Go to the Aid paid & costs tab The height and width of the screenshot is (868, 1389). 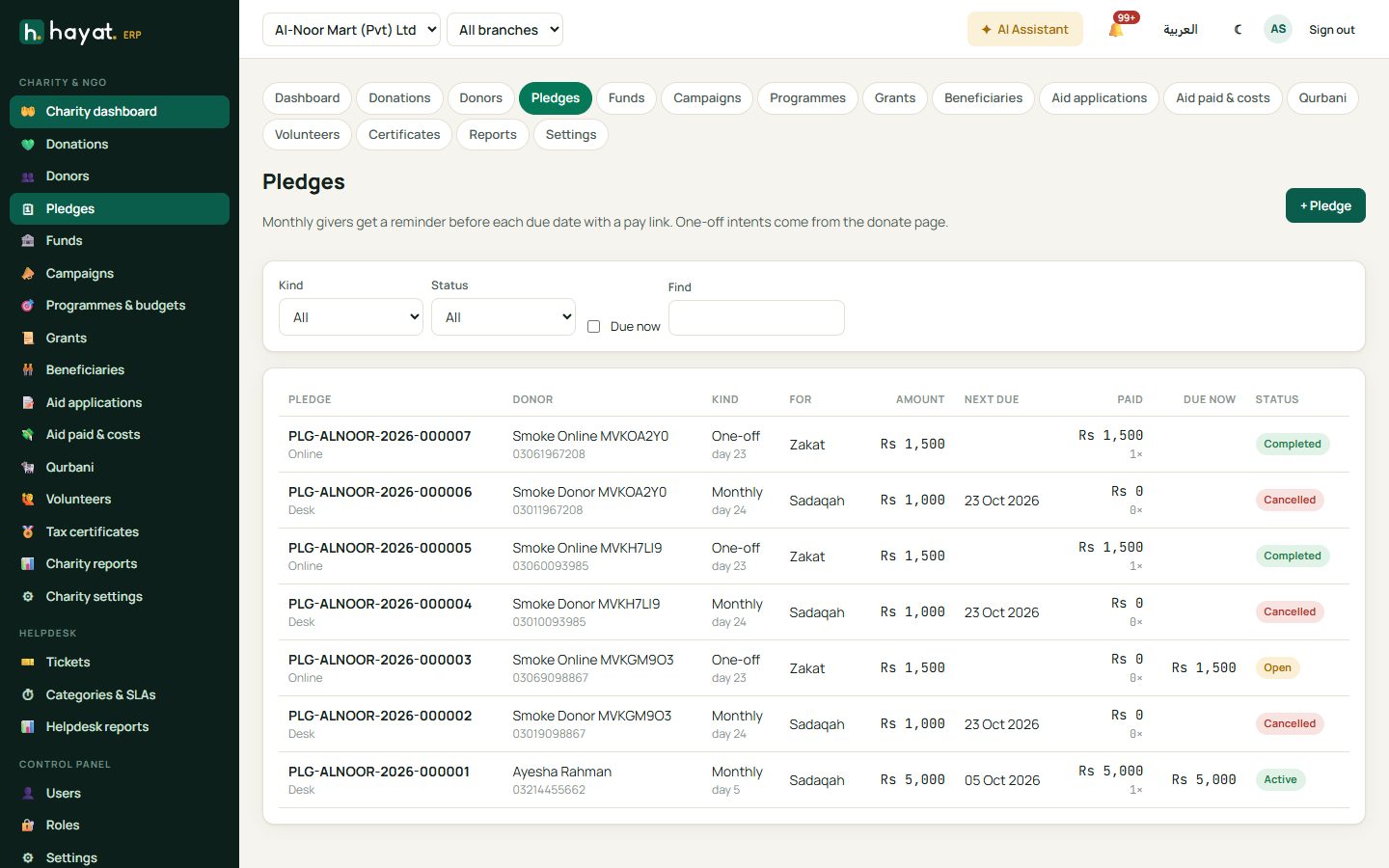coord(1222,98)
